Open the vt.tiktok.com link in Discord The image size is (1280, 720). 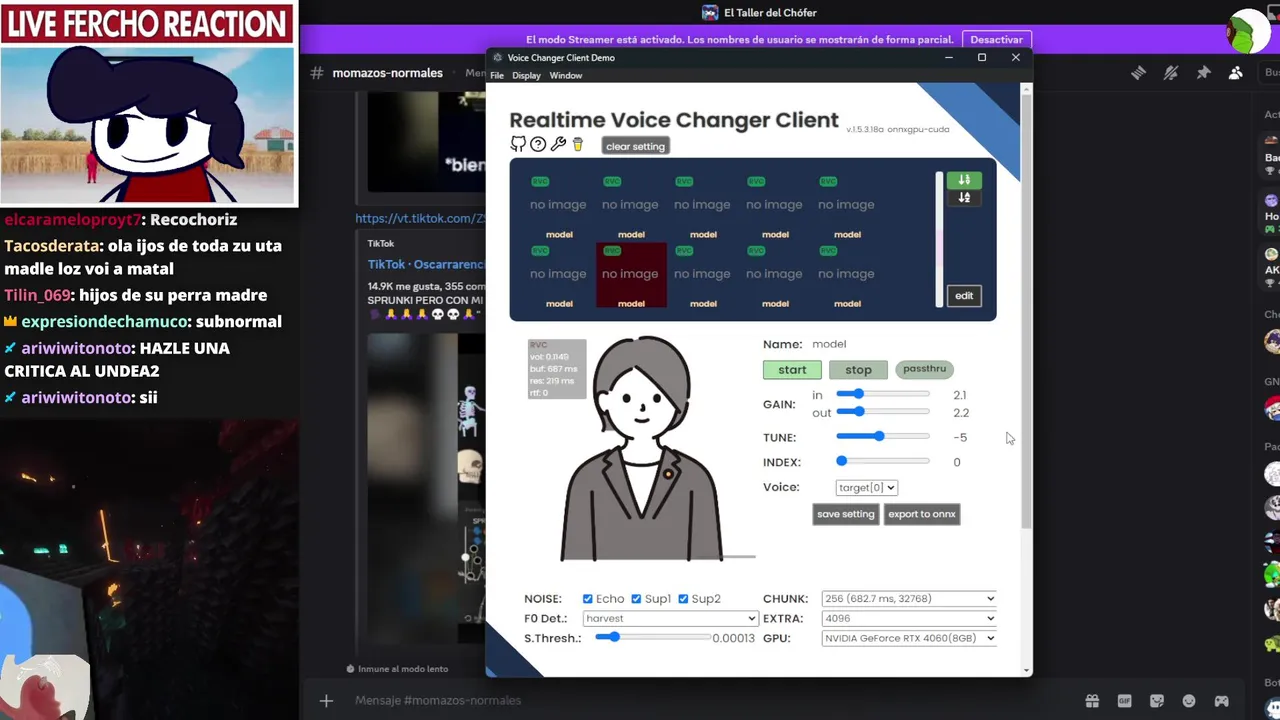pyautogui.click(x=420, y=218)
